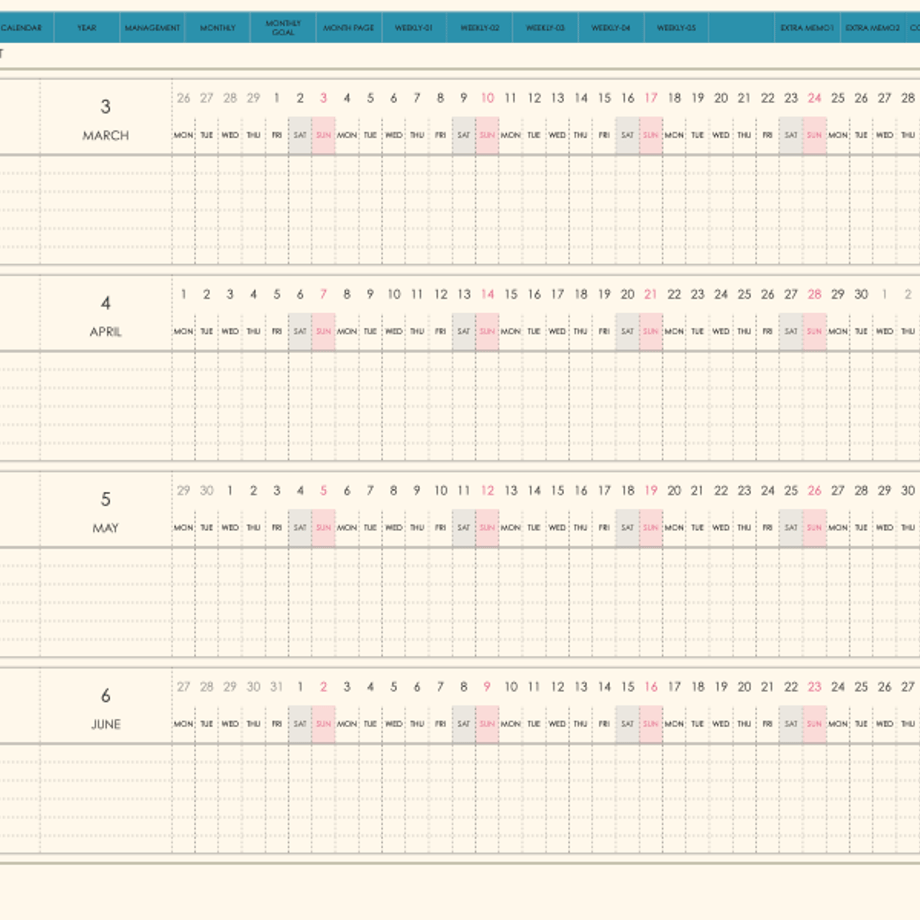Select month number 6 above JUNE
Viewport: 920px width, 920px height.
(106, 696)
